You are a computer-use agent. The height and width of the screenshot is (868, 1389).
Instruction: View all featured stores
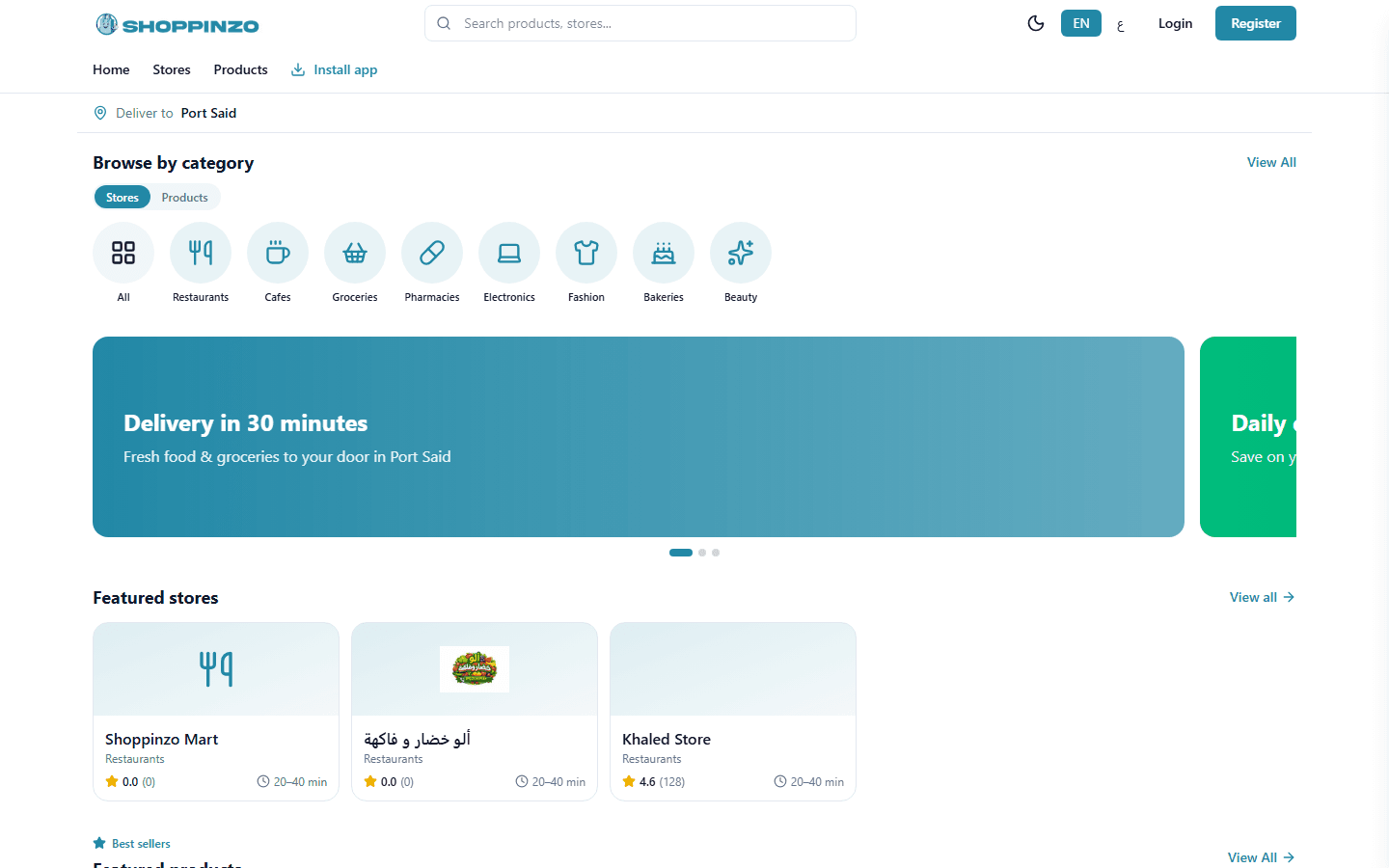tap(1262, 597)
